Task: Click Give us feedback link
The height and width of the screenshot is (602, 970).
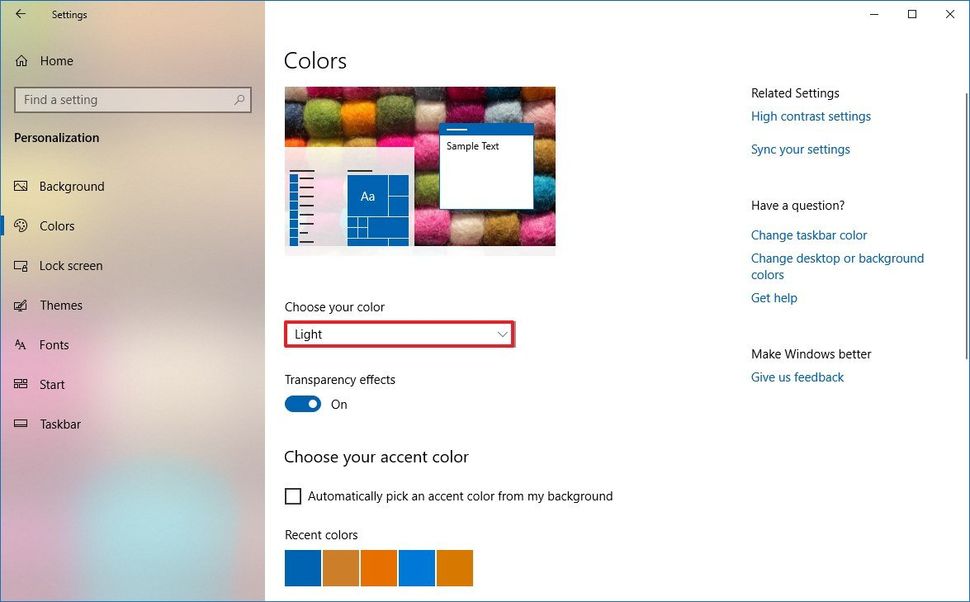Action: (797, 377)
